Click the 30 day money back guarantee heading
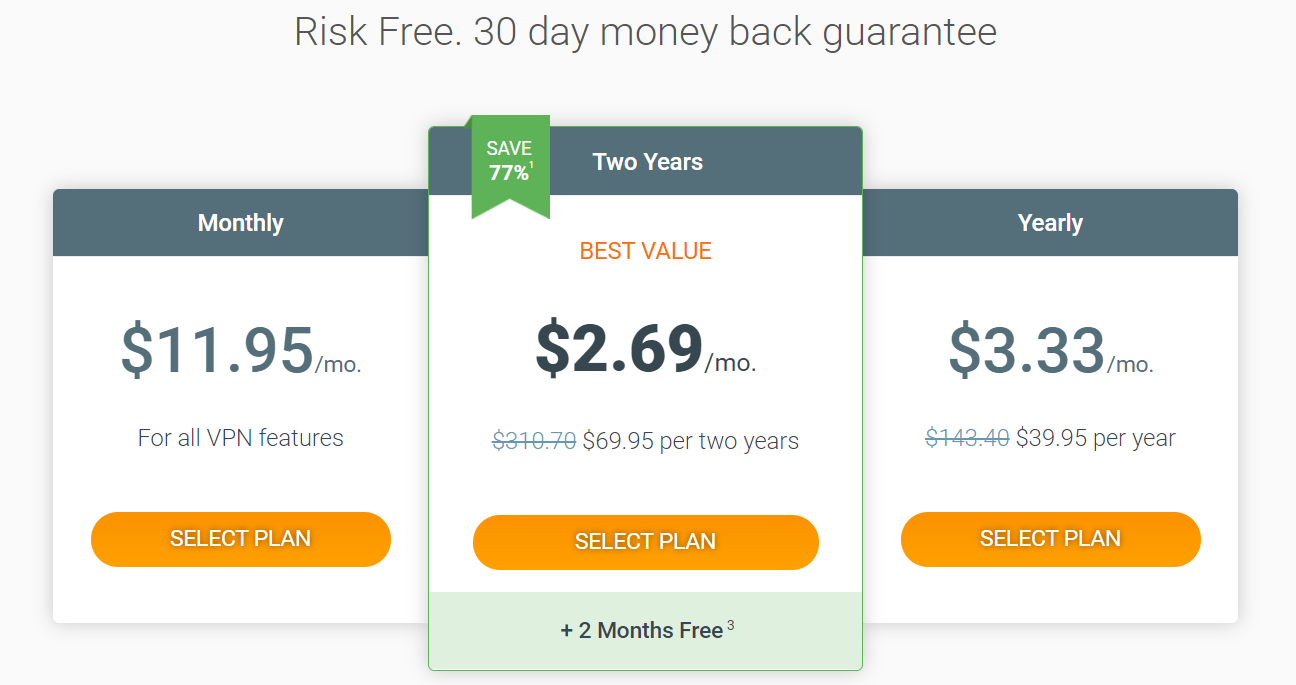Screen dimensions: 1296x685 coord(735,32)
